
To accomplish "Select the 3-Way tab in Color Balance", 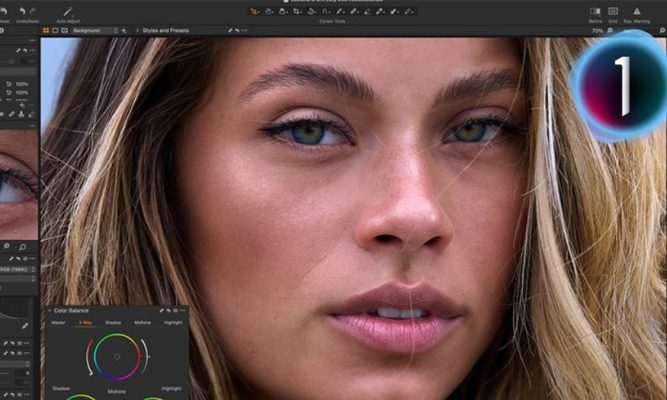I will (x=85, y=323).
